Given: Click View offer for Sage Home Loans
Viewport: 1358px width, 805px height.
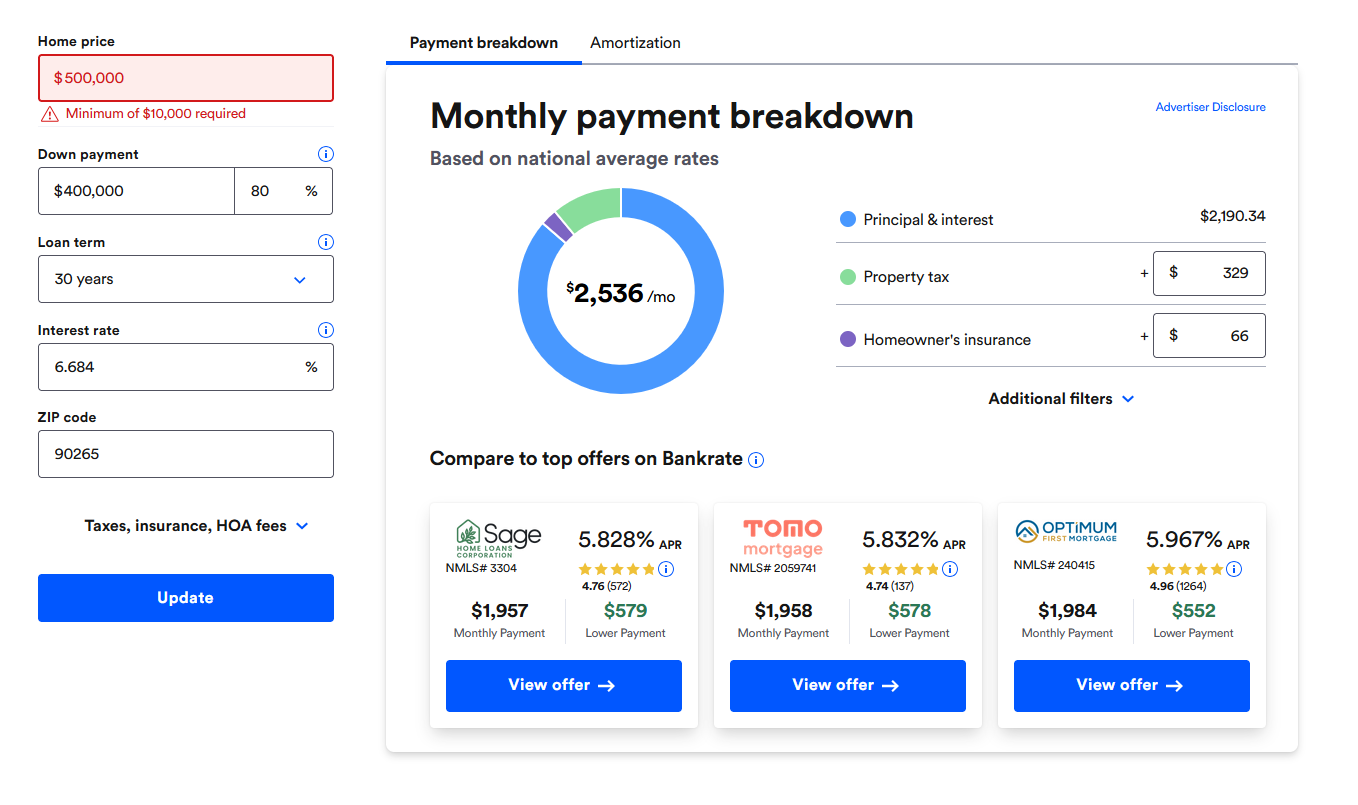Looking at the screenshot, I should [564, 686].
